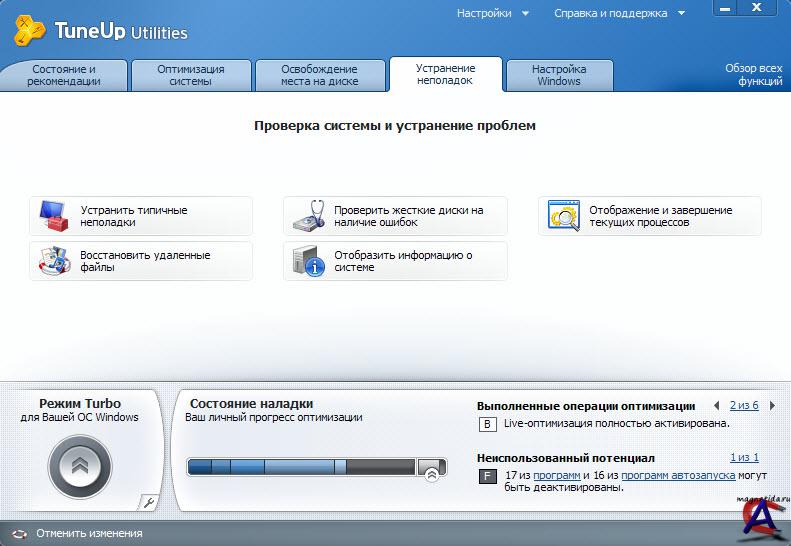The width and height of the screenshot is (791, 546).
Task: Open the hard disk check stethoscope icon
Action: pos(307,216)
